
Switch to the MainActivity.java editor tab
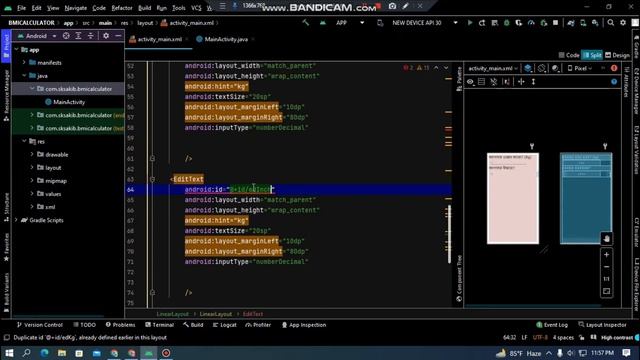pyautogui.click(x=225, y=39)
